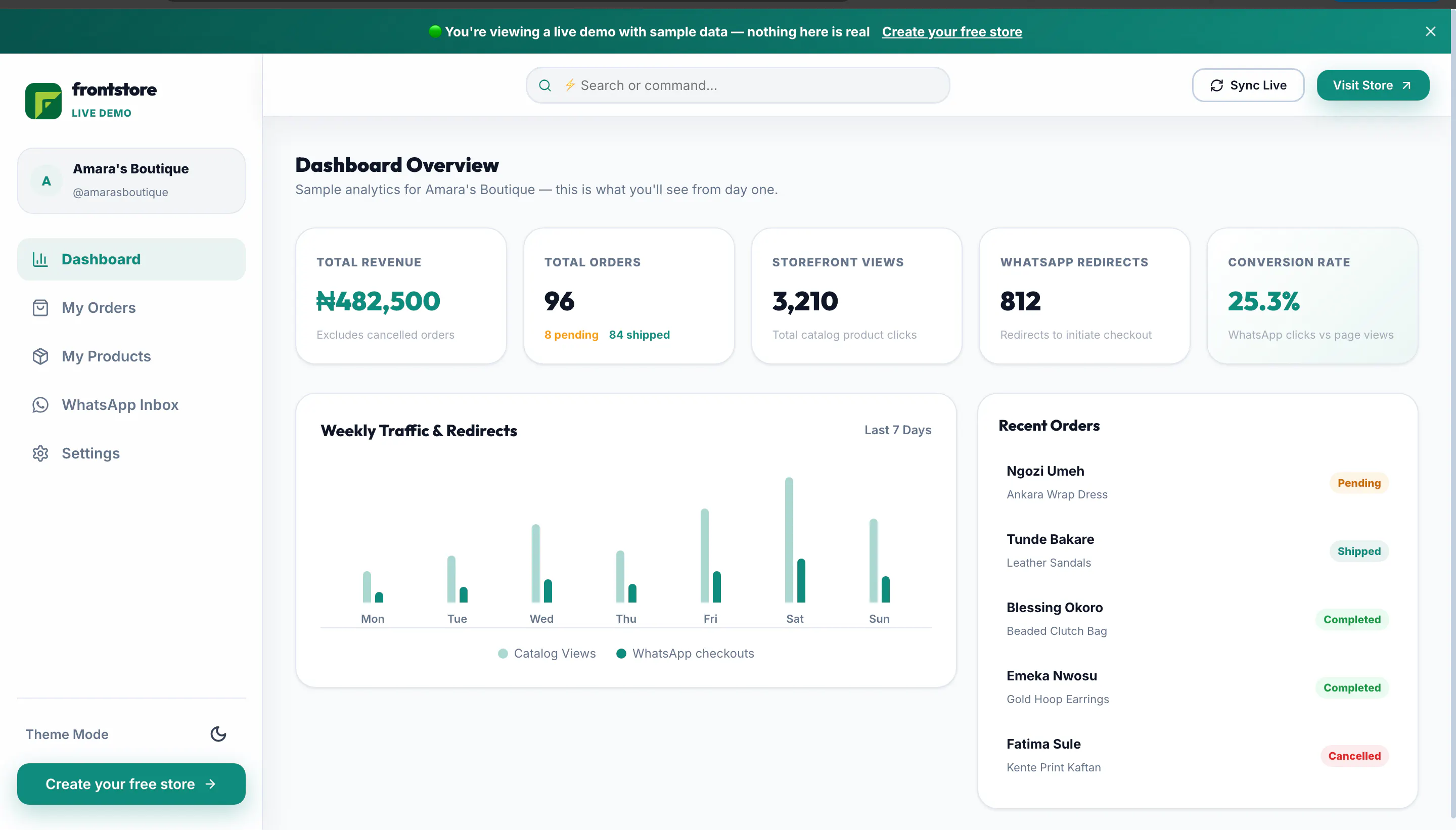The height and width of the screenshot is (830, 1456).
Task: Click the search magnifier icon
Action: 545,85
